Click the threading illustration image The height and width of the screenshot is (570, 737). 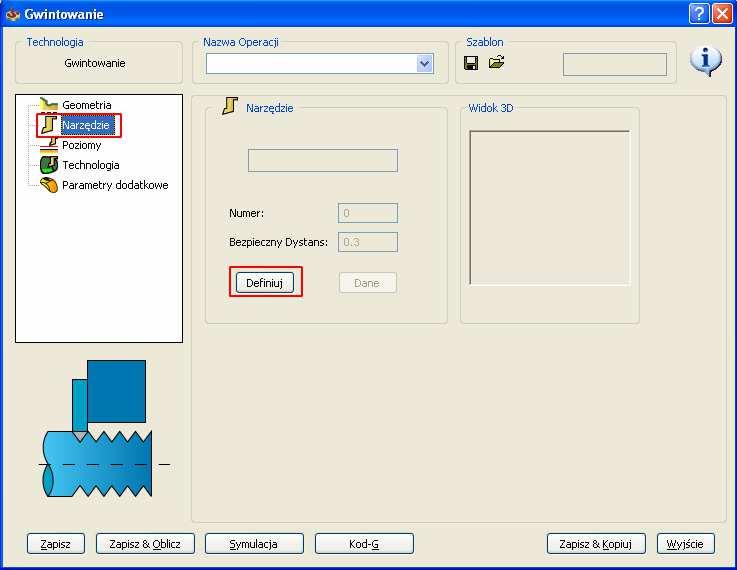[104, 429]
